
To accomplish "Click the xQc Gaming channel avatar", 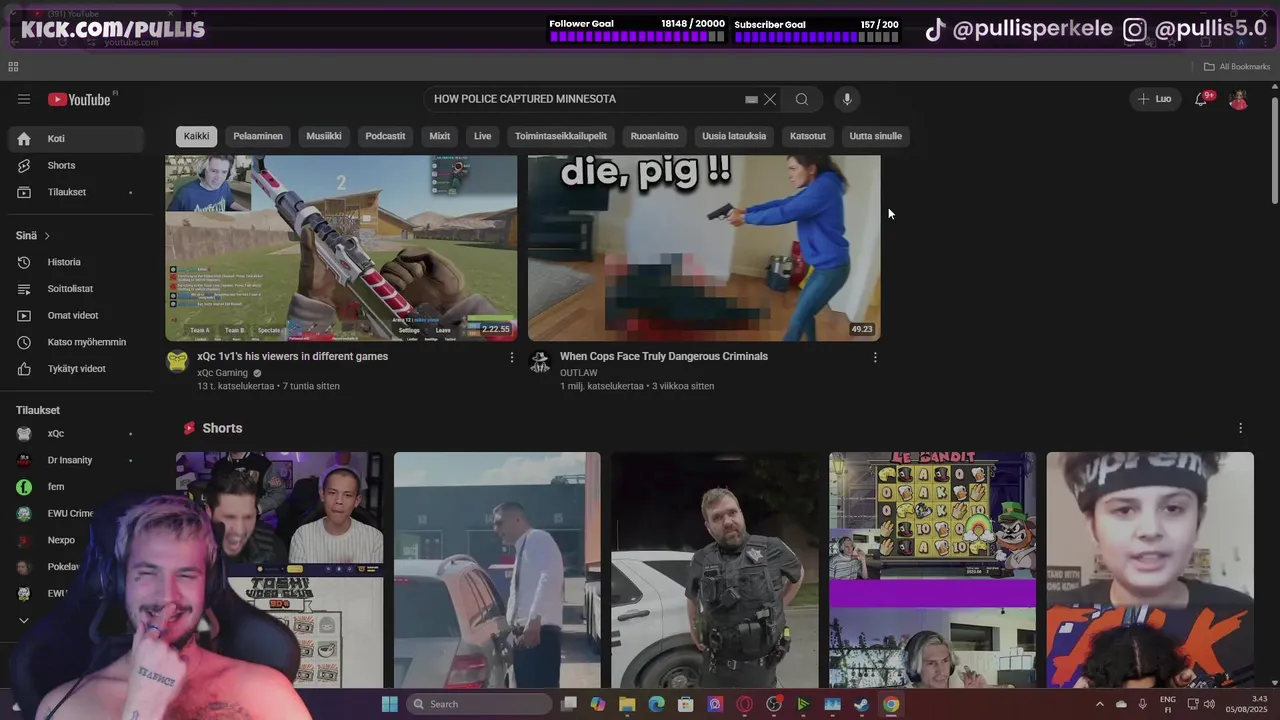I will (177, 361).
